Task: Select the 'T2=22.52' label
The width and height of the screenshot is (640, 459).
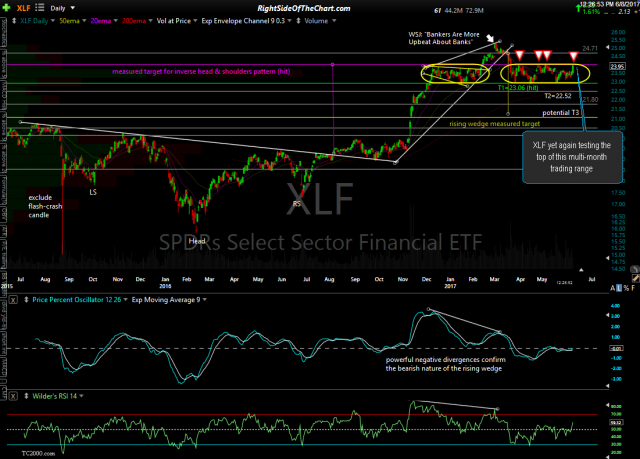Action: 558,96
